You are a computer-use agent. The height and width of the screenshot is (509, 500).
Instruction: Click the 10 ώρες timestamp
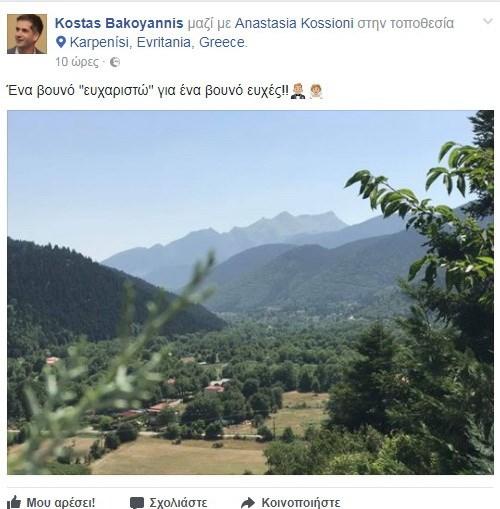click(77, 62)
